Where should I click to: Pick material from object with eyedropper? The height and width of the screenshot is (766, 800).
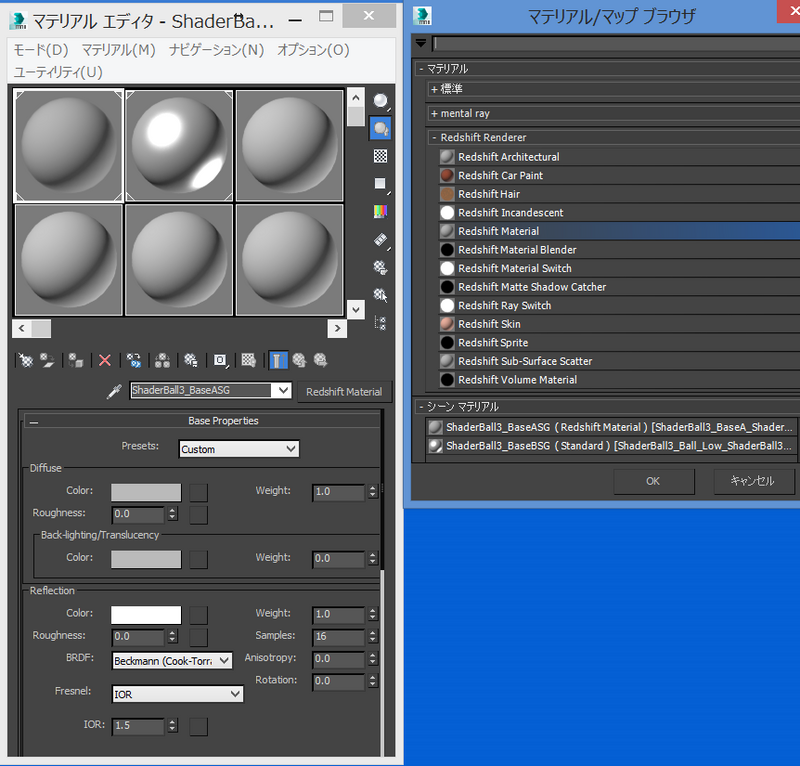(x=114, y=391)
